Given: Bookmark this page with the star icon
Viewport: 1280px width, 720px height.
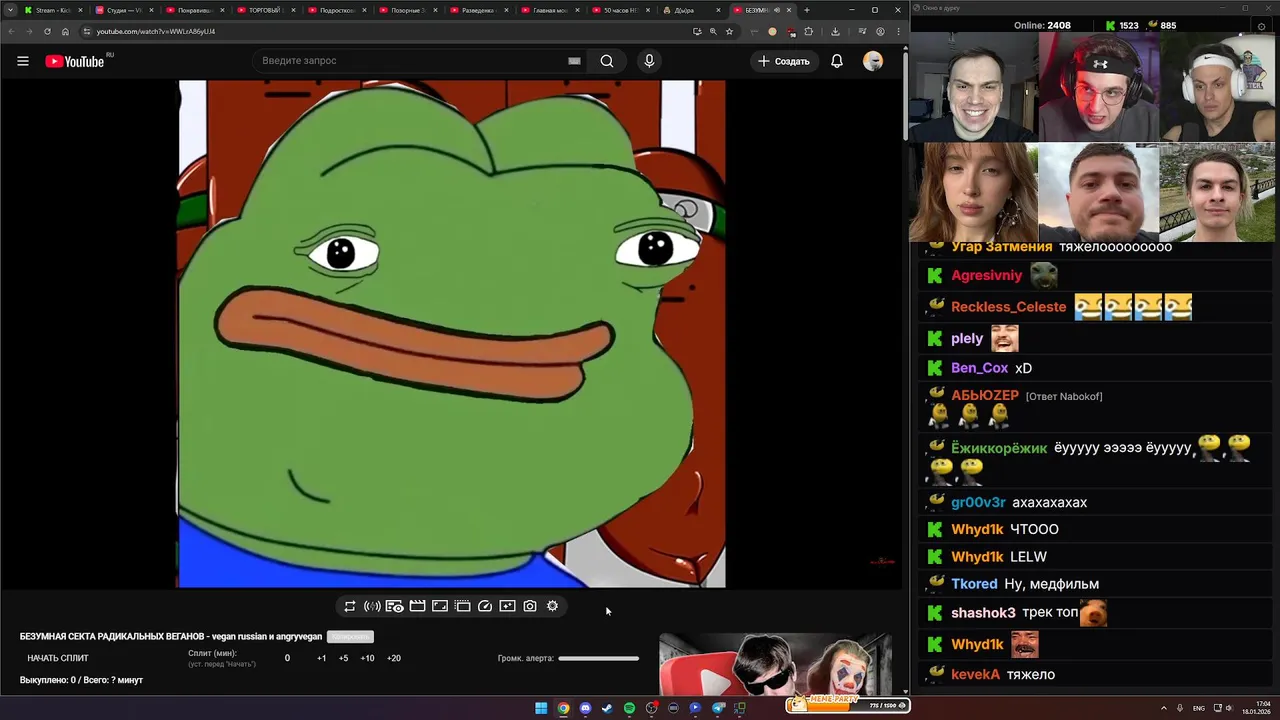Looking at the screenshot, I should click(729, 31).
